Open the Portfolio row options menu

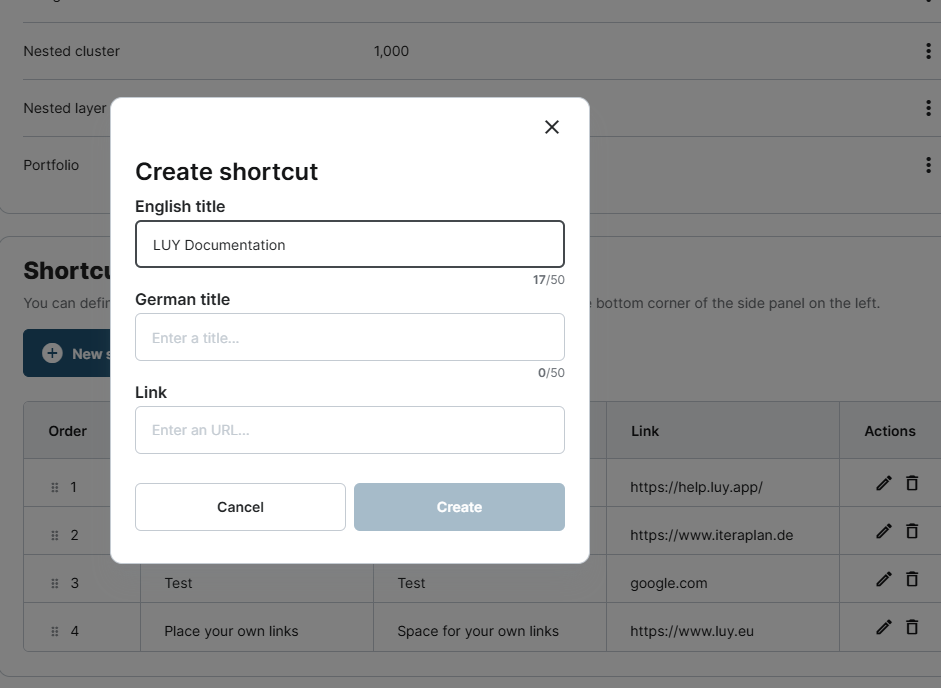928,165
